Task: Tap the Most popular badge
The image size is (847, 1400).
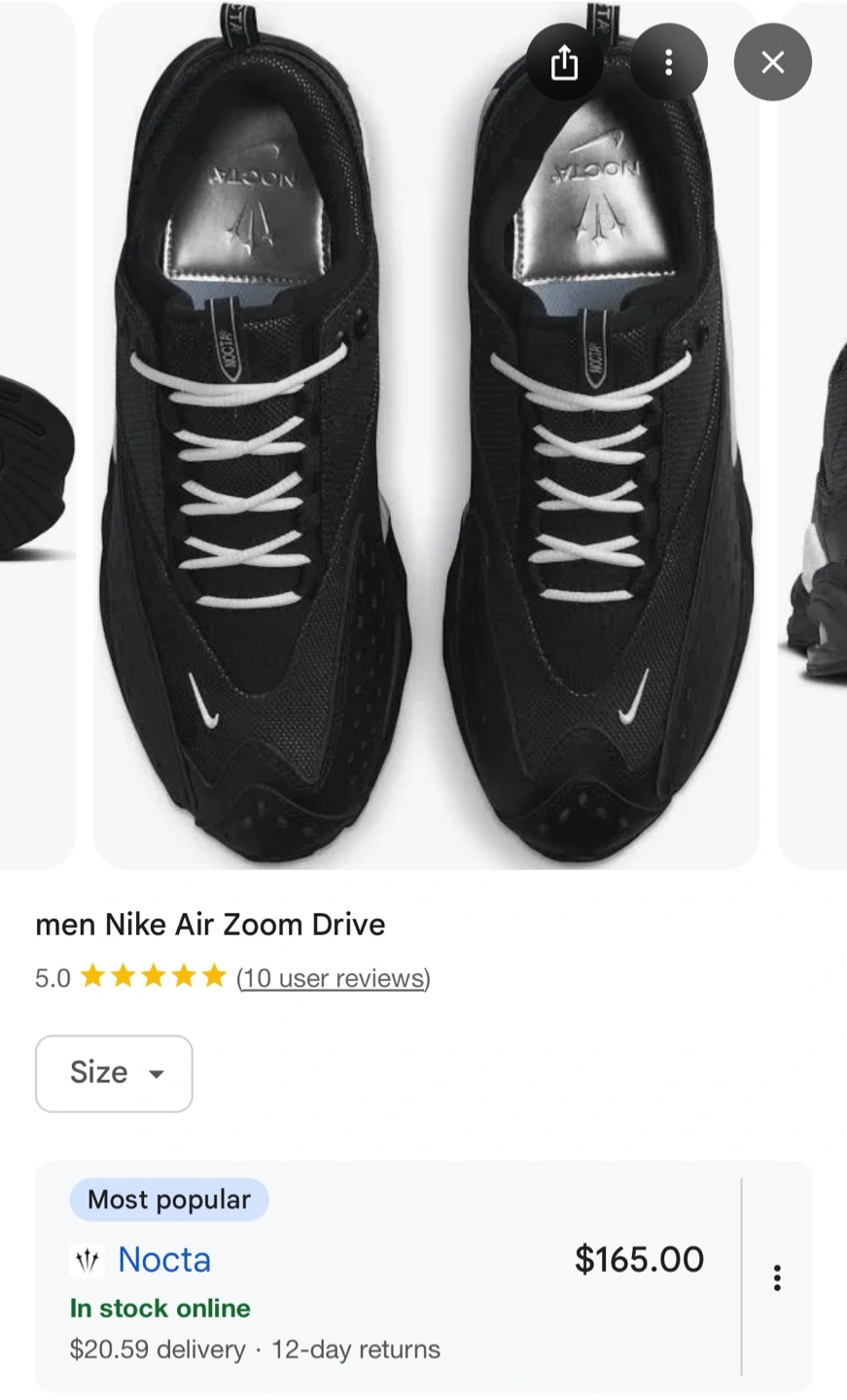Action: click(169, 1200)
